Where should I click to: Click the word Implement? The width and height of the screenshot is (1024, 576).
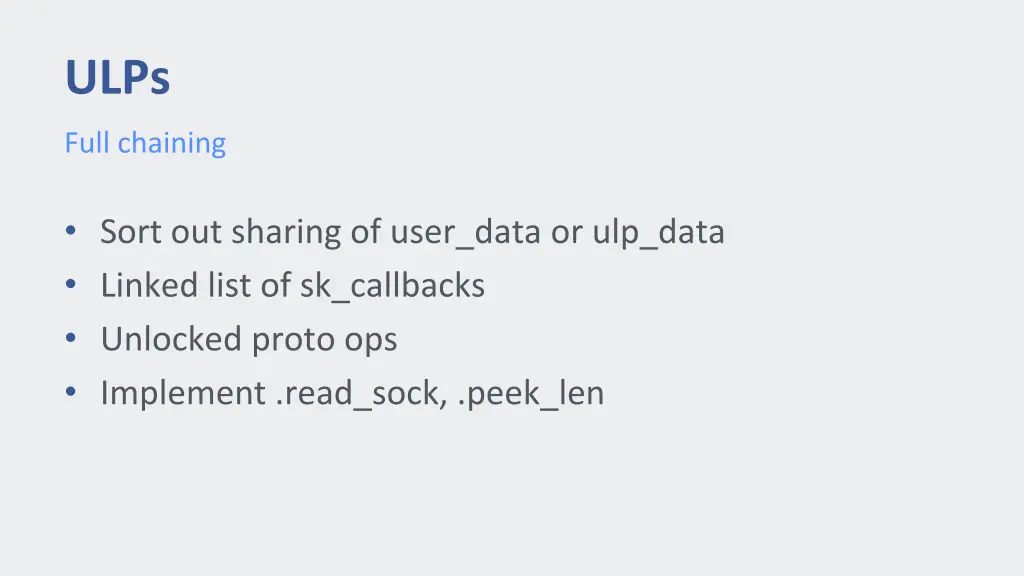coord(183,394)
